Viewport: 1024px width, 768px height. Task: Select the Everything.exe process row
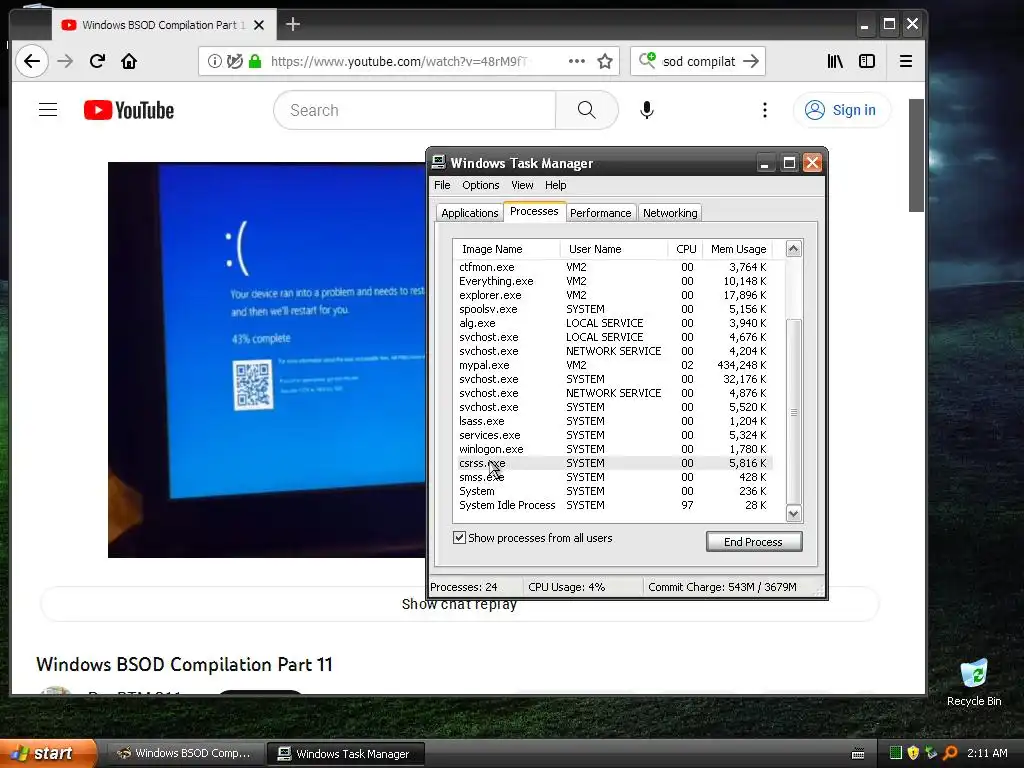pyautogui.click(x=613, y=281)
